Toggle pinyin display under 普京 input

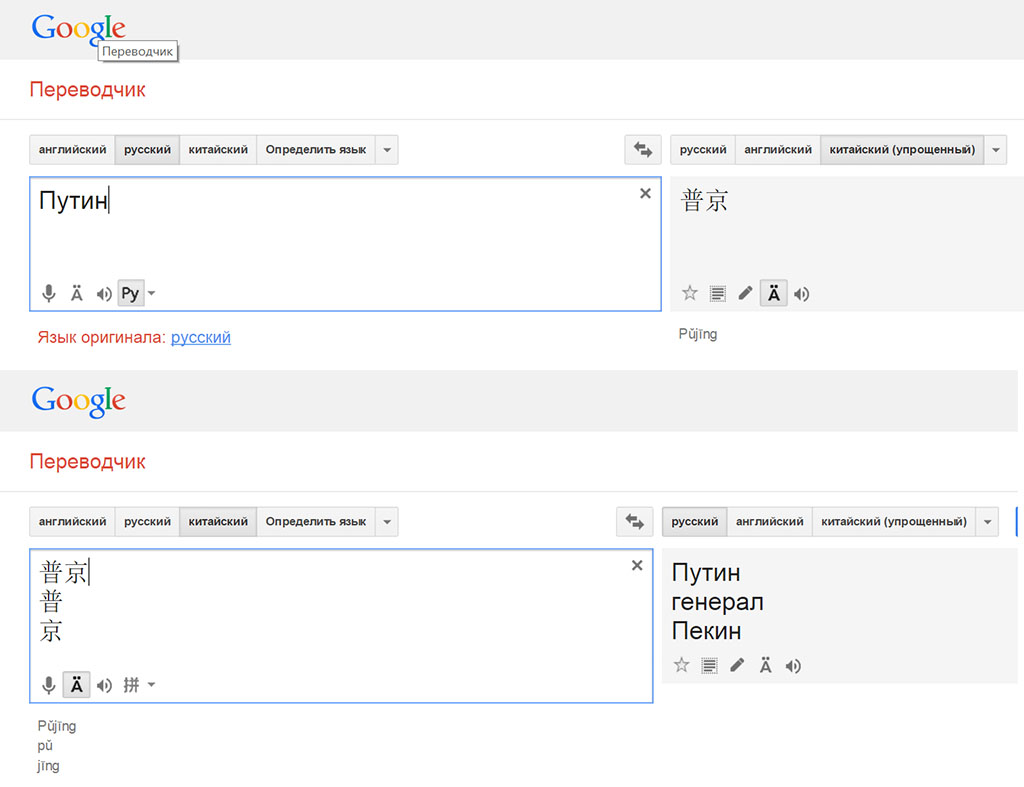(x=76, y=685)
